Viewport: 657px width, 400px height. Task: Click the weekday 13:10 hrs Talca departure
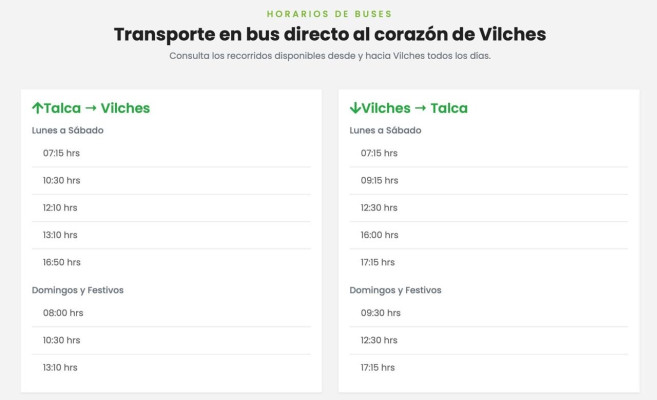pyautogui.click(x=171, y=235)
